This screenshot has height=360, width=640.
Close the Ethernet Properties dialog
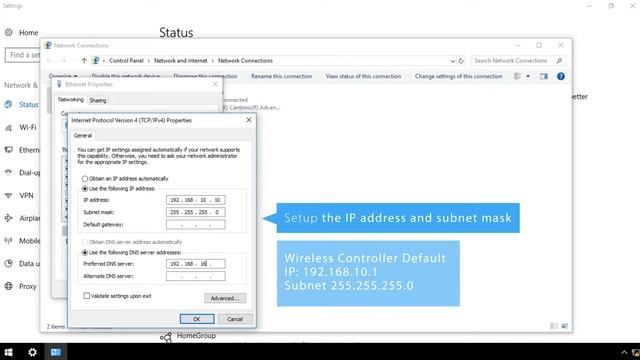pyautogui.click(x=215, y=84)
